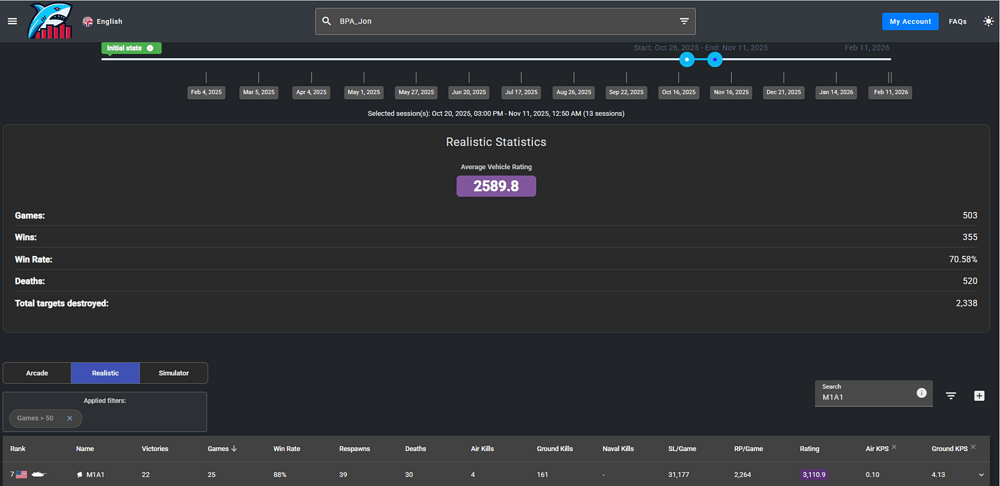The image size is (1000, 486).
Task: Expand the M1A1 row details
Action: (x=981, y=475)
